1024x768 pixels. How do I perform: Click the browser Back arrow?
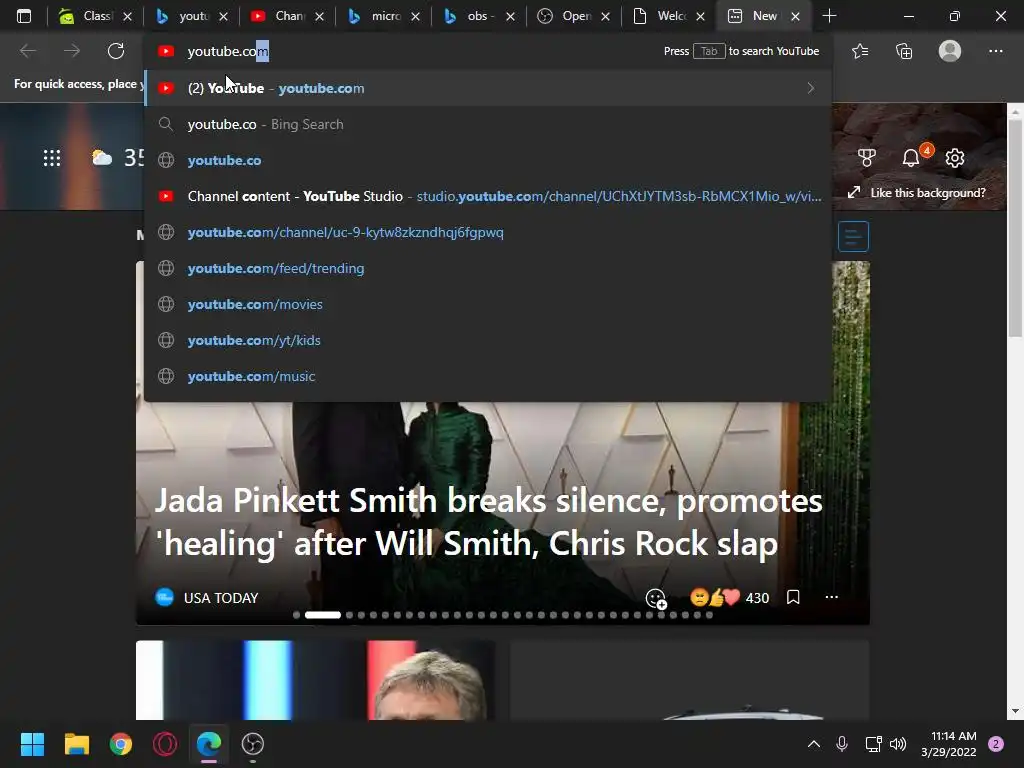tap(27, 51)
